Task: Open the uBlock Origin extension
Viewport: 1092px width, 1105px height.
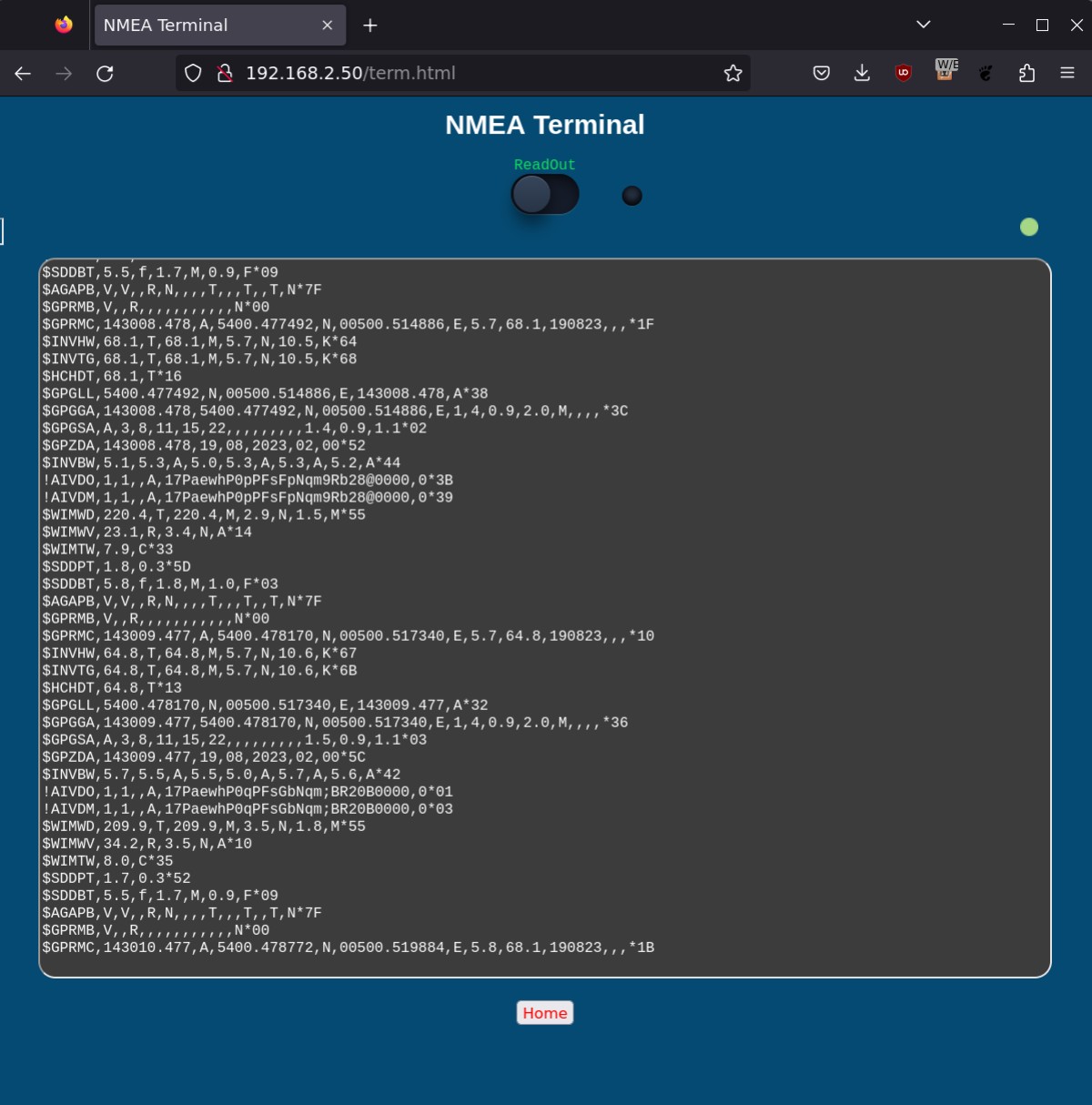Action: 904,74
